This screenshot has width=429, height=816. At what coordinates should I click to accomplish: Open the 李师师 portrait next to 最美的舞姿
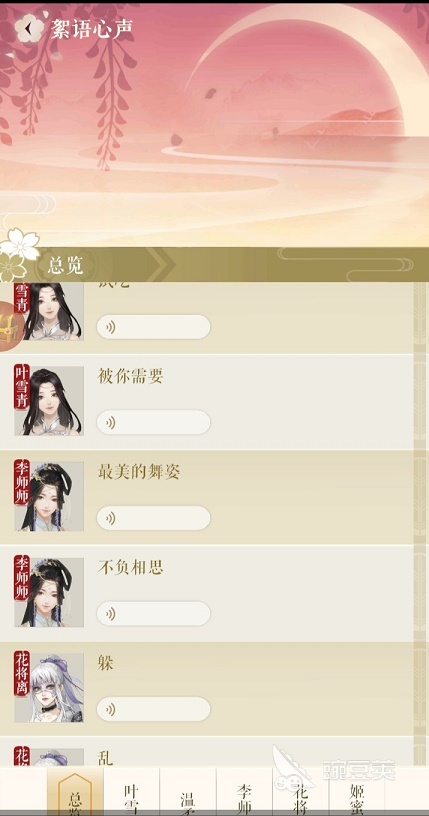click(x=49, y=496)
